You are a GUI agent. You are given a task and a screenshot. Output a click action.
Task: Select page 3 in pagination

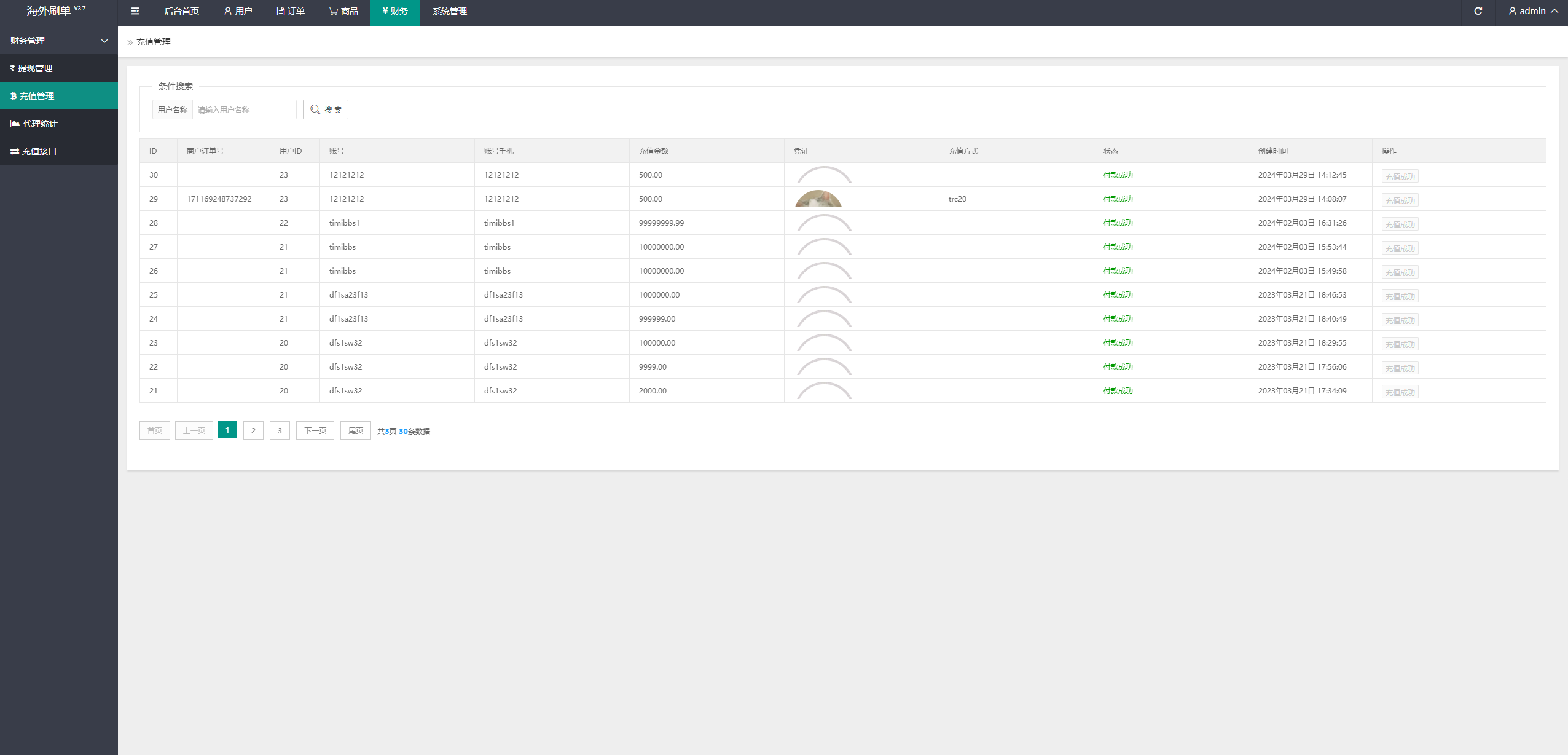[280, 430]
